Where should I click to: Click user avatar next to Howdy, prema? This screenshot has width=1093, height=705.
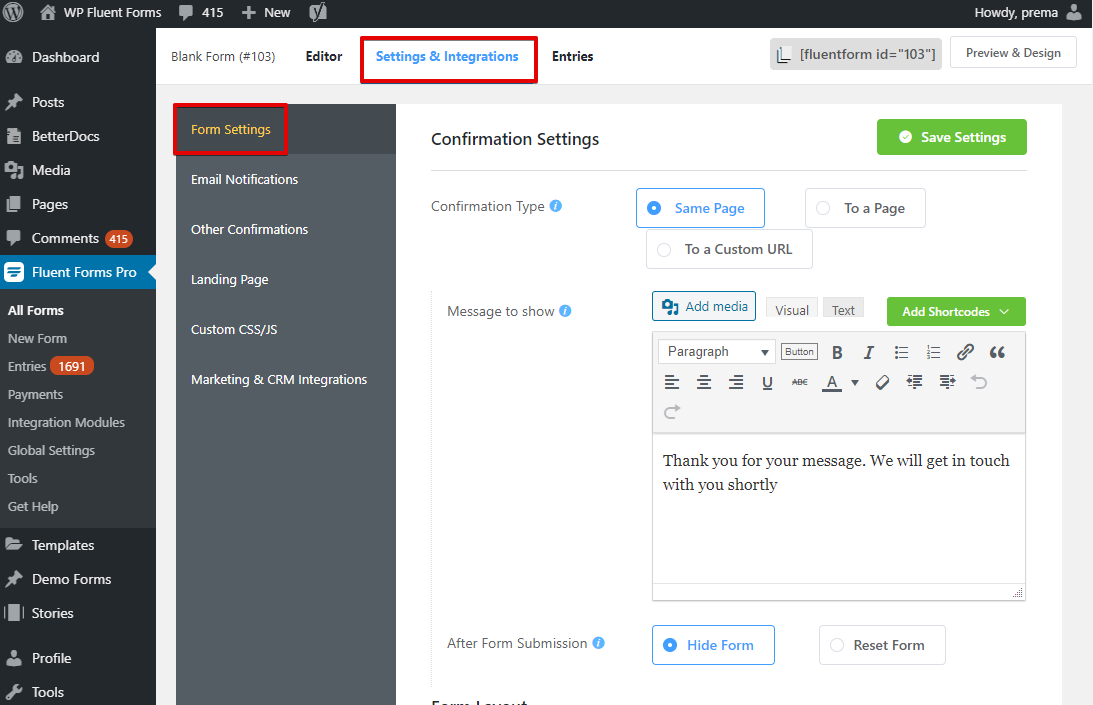(1074, 12)
